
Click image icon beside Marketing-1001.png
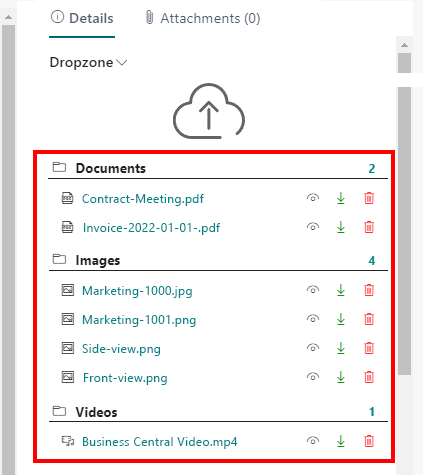click(x=68, y=319)
